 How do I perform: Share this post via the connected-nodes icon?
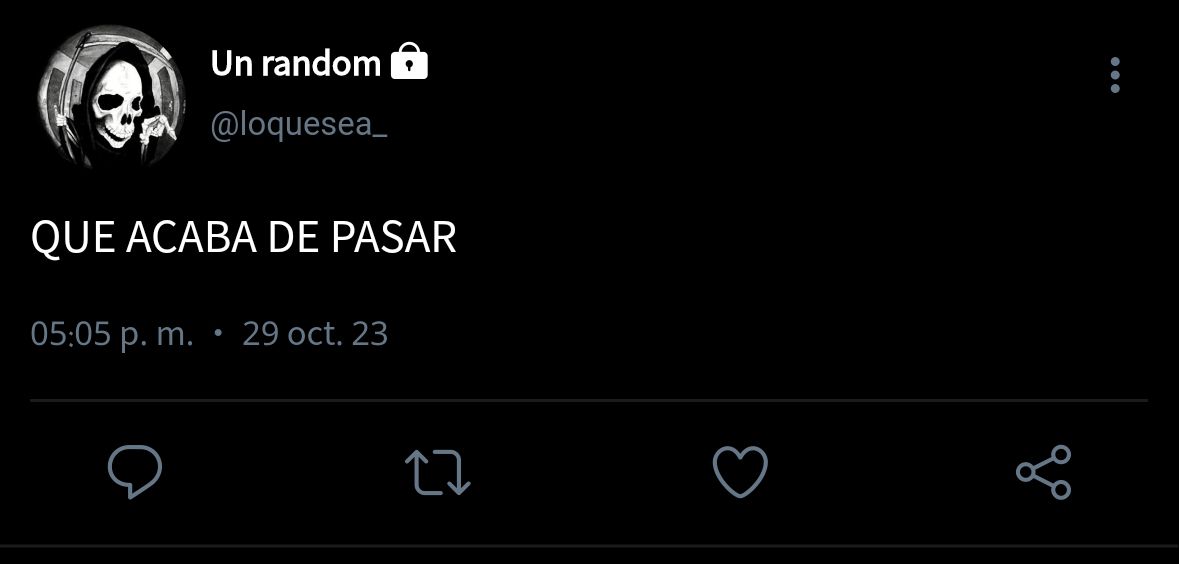pos(1044,472)
